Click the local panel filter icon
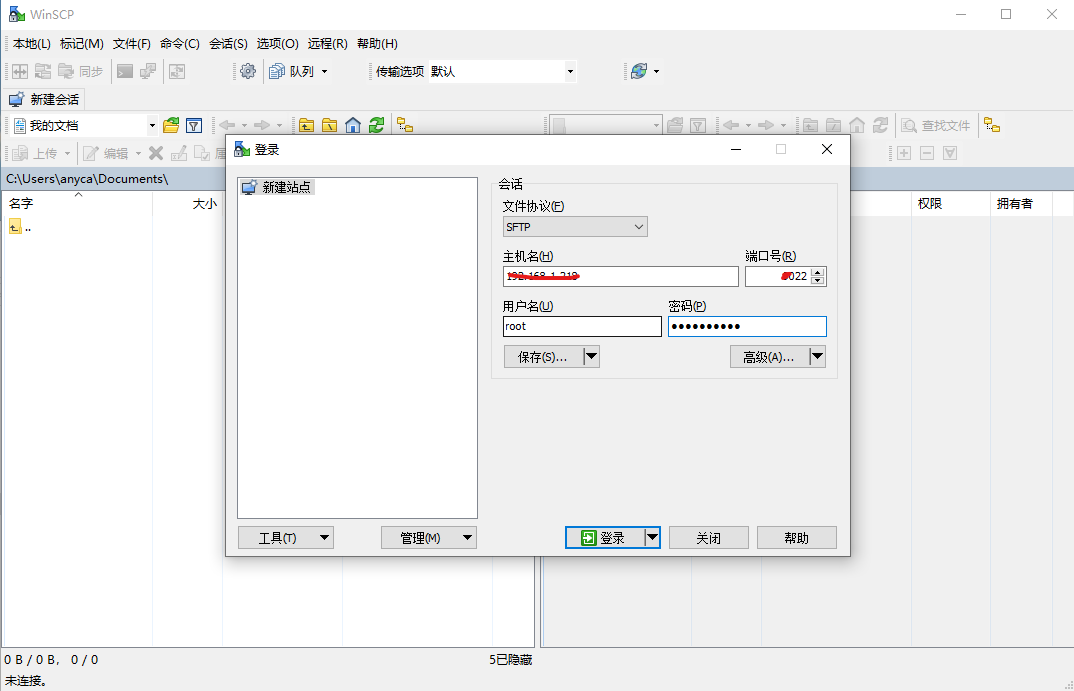Image resolution: width=1074 pixels, height=691 pixels. click(194, 125)
